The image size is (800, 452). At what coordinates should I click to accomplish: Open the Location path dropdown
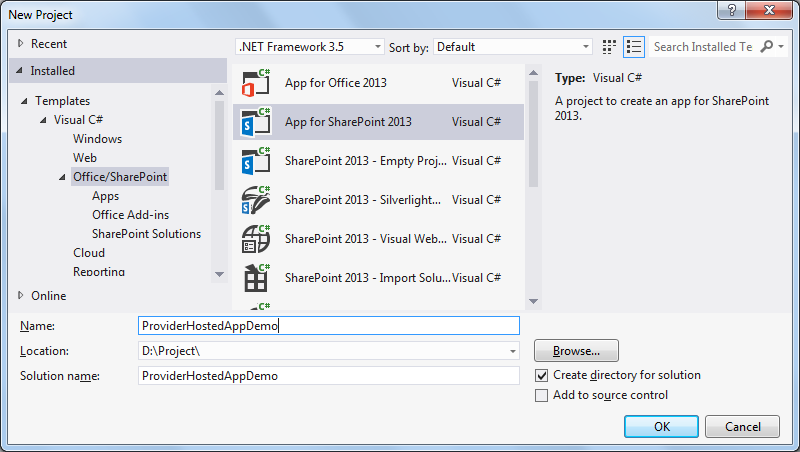pos(513,351)
